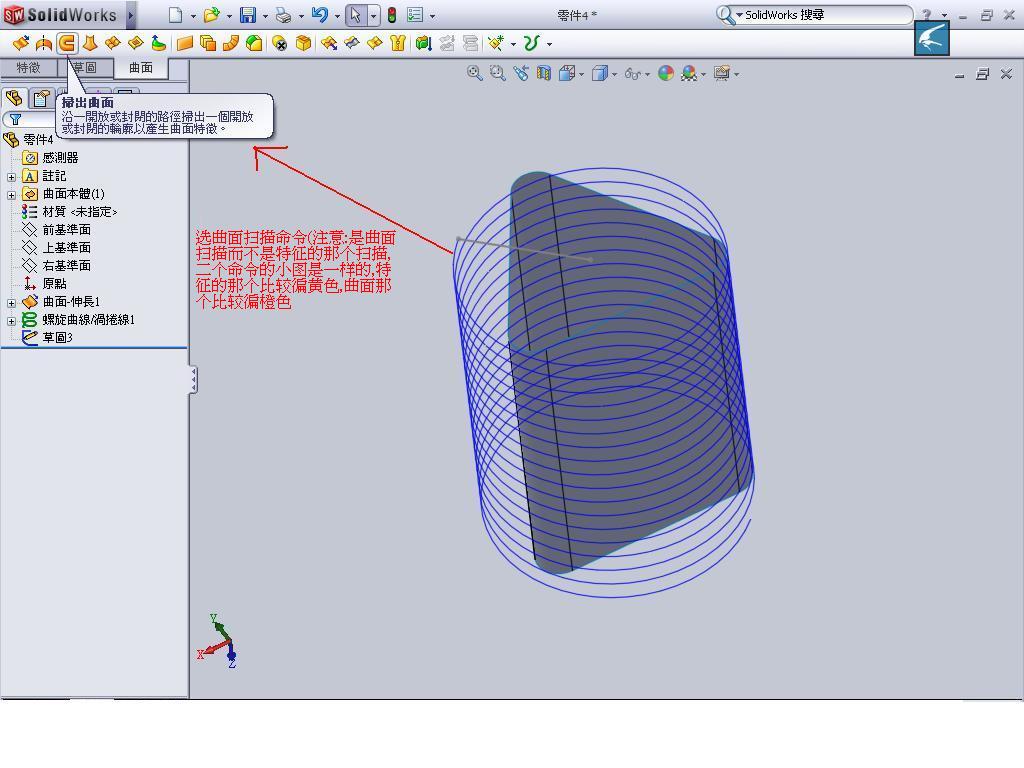The image size is (1024, 768).
Task: Click the Previous View icon
Action: pos(520,73)
